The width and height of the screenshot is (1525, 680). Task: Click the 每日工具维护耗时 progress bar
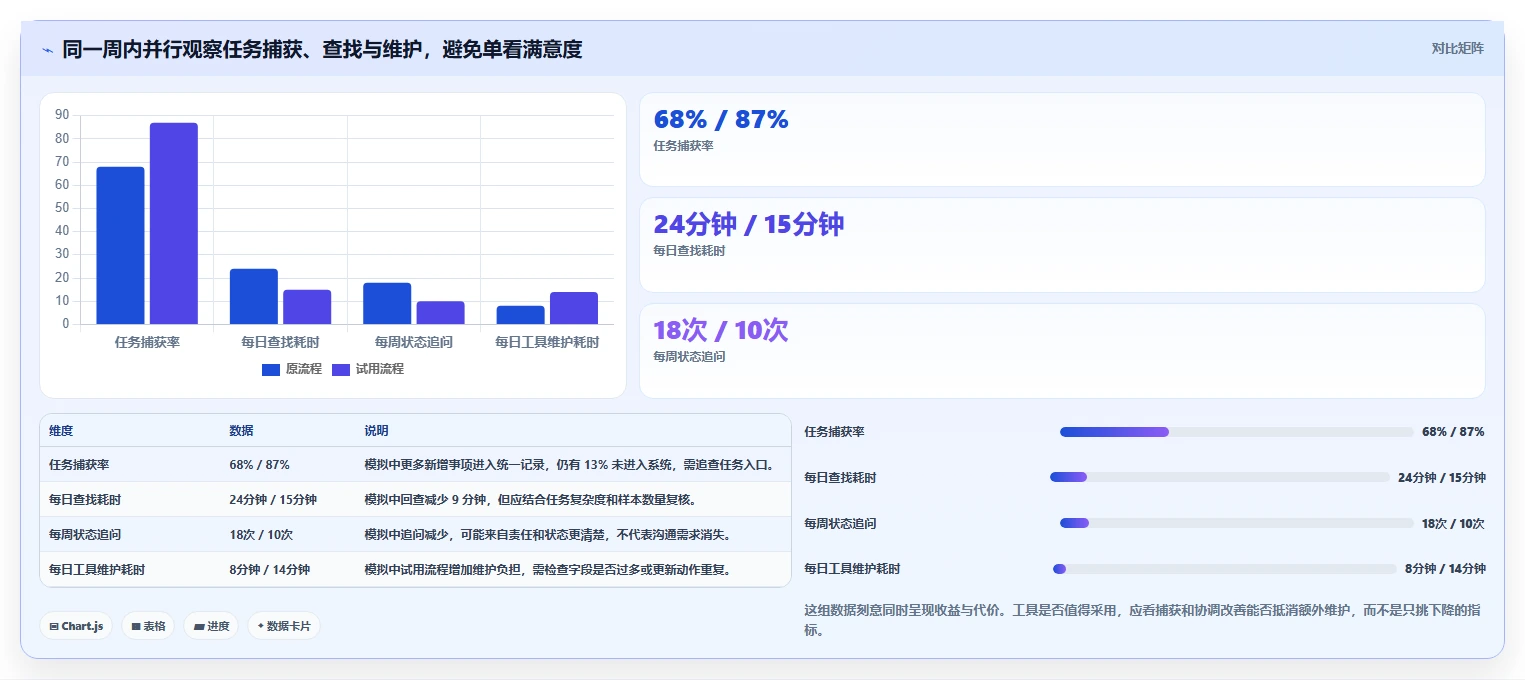[x=1225, y=569]
